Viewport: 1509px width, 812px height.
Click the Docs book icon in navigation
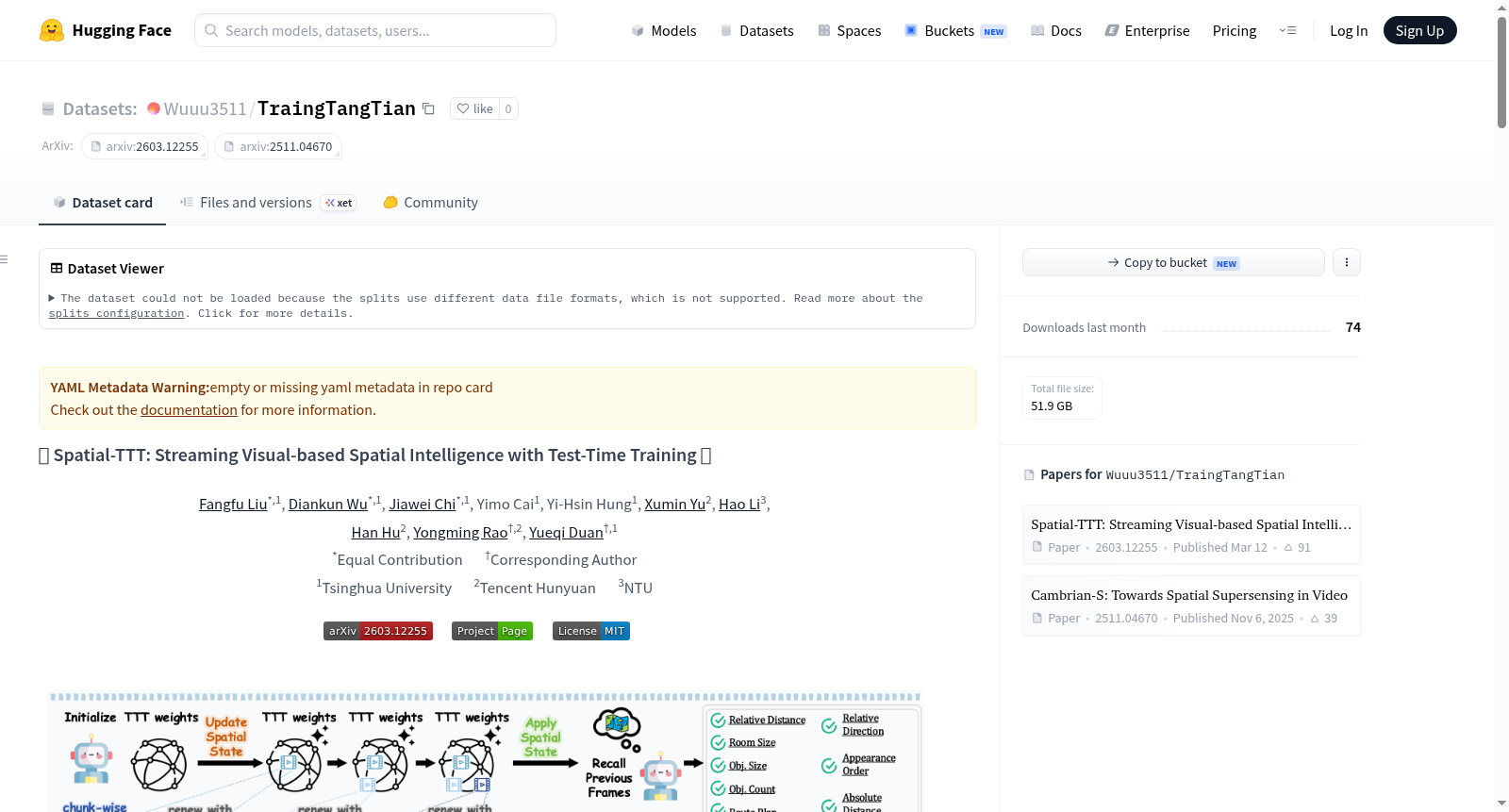[x=1037, y=30]
